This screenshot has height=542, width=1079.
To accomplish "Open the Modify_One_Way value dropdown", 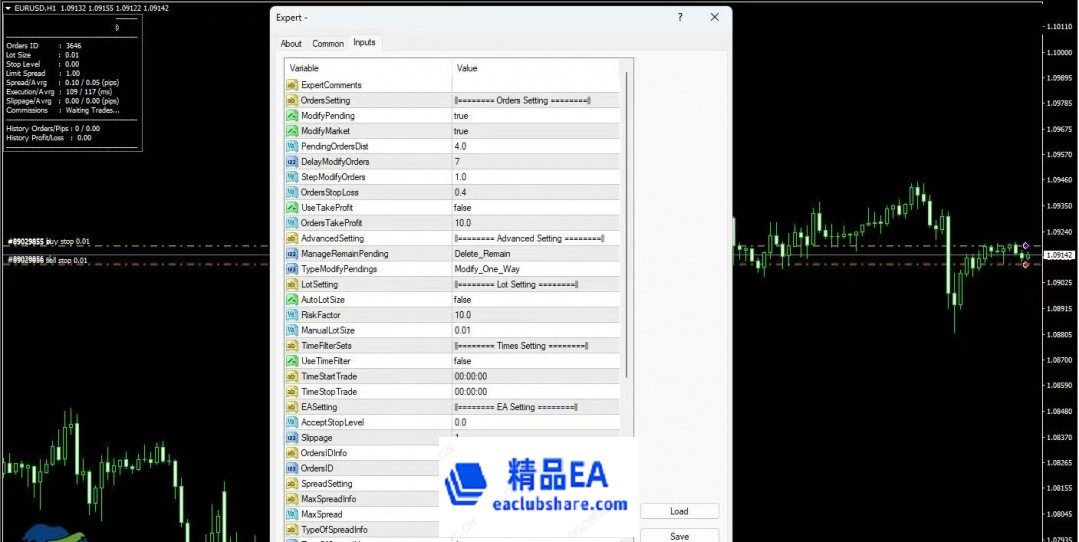I will coord(535,269).
